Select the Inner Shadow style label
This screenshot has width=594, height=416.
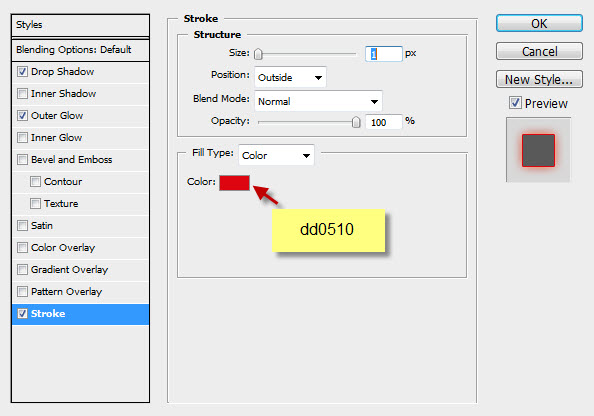click(x=63, y=93)
